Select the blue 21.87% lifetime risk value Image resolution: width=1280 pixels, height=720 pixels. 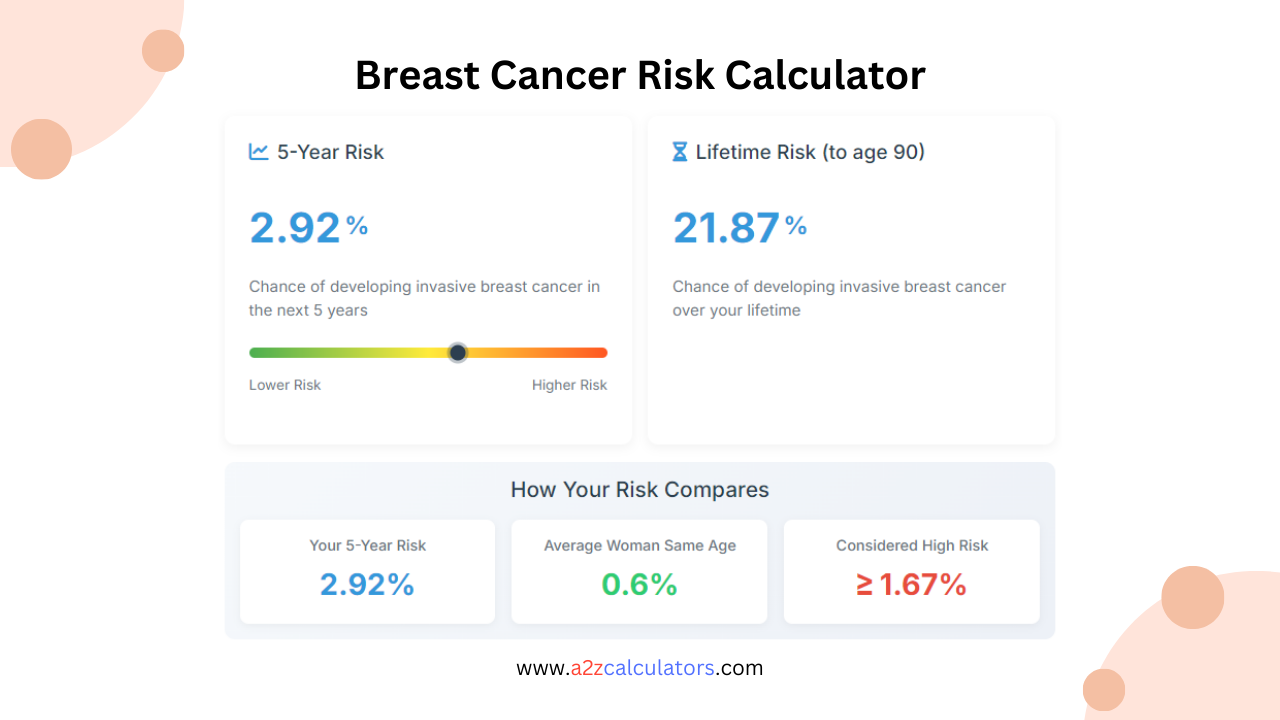pos(726,227)
